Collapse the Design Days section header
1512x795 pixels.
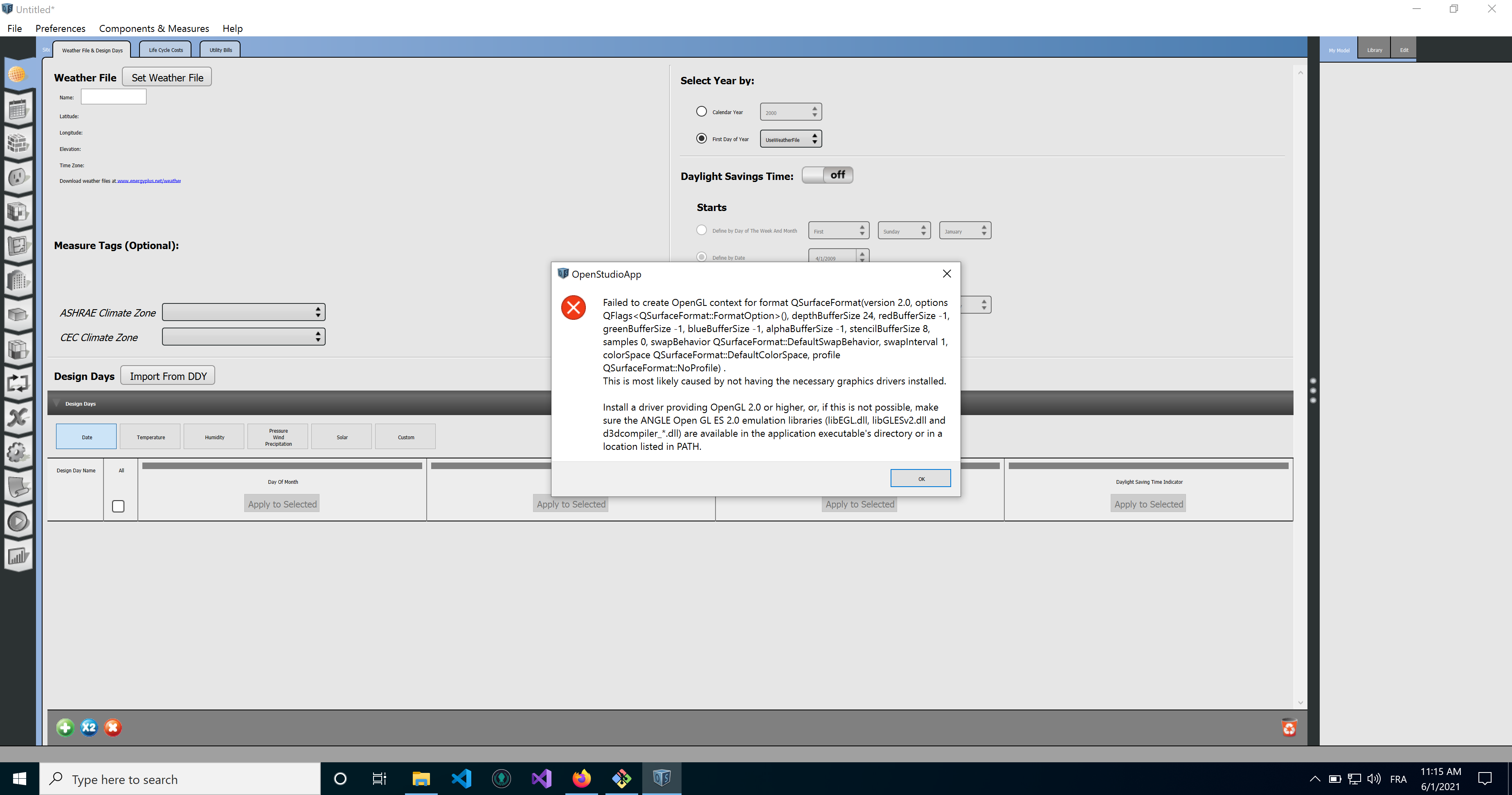click(57, 403)
